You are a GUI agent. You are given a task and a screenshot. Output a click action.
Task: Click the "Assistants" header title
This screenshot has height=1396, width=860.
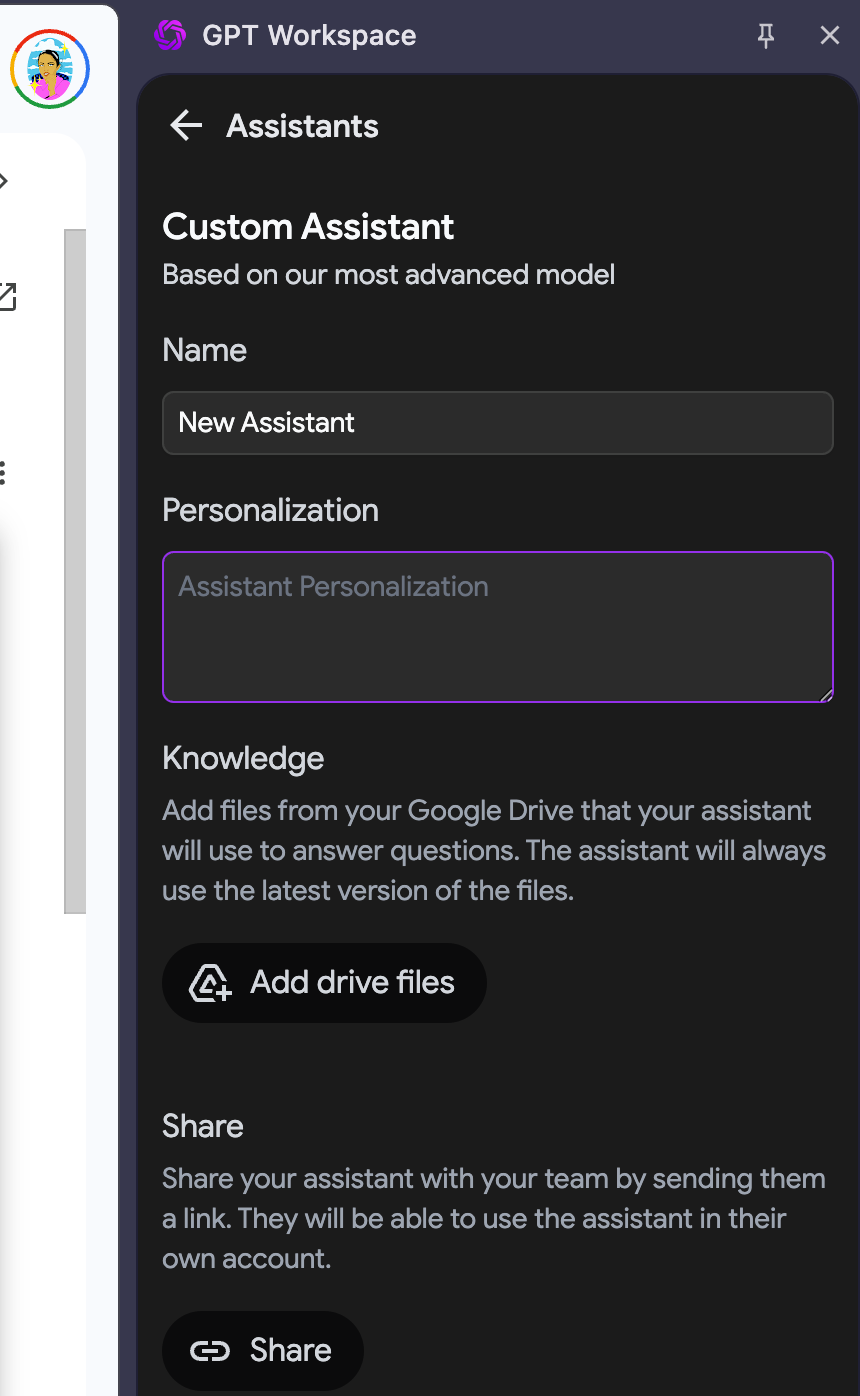(302, 126)
